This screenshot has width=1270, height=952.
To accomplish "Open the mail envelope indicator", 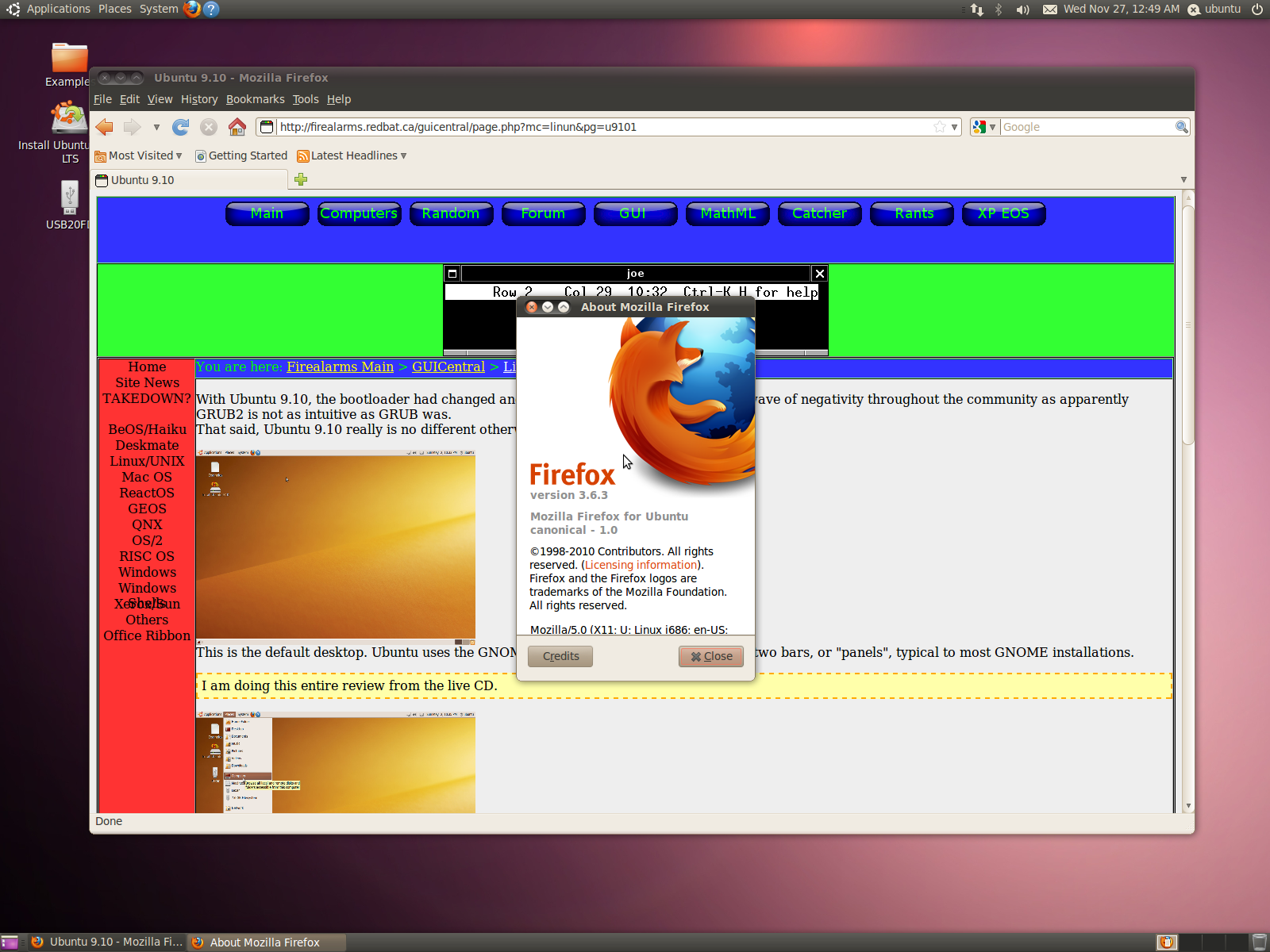I will [1049, 10].
